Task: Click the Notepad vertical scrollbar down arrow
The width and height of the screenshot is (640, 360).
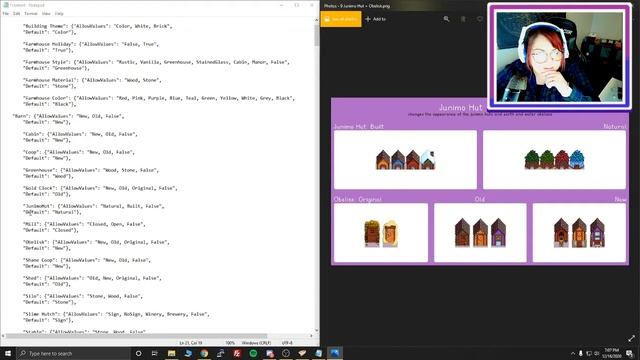Action: coord(316,330)
